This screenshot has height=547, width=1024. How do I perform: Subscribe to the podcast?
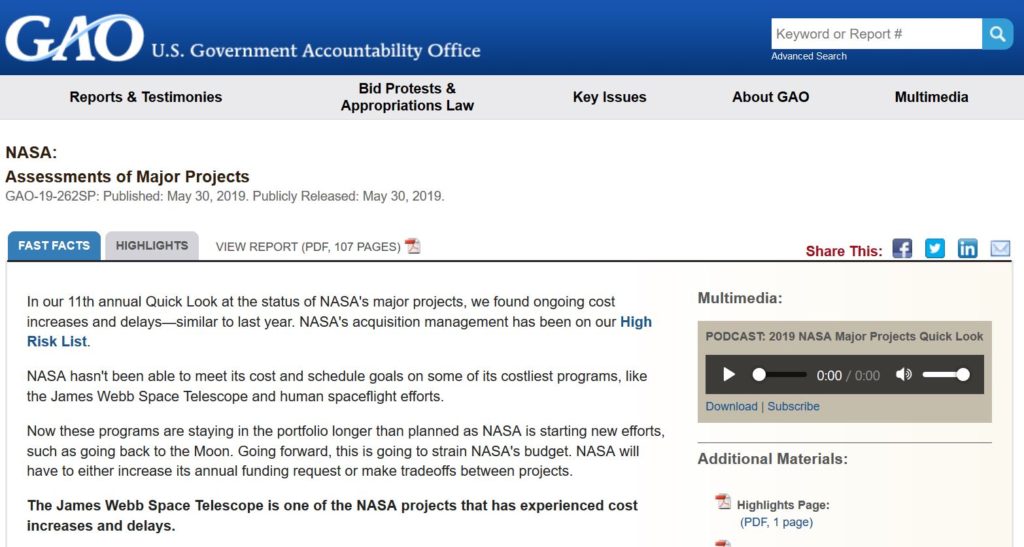(793, 406)
